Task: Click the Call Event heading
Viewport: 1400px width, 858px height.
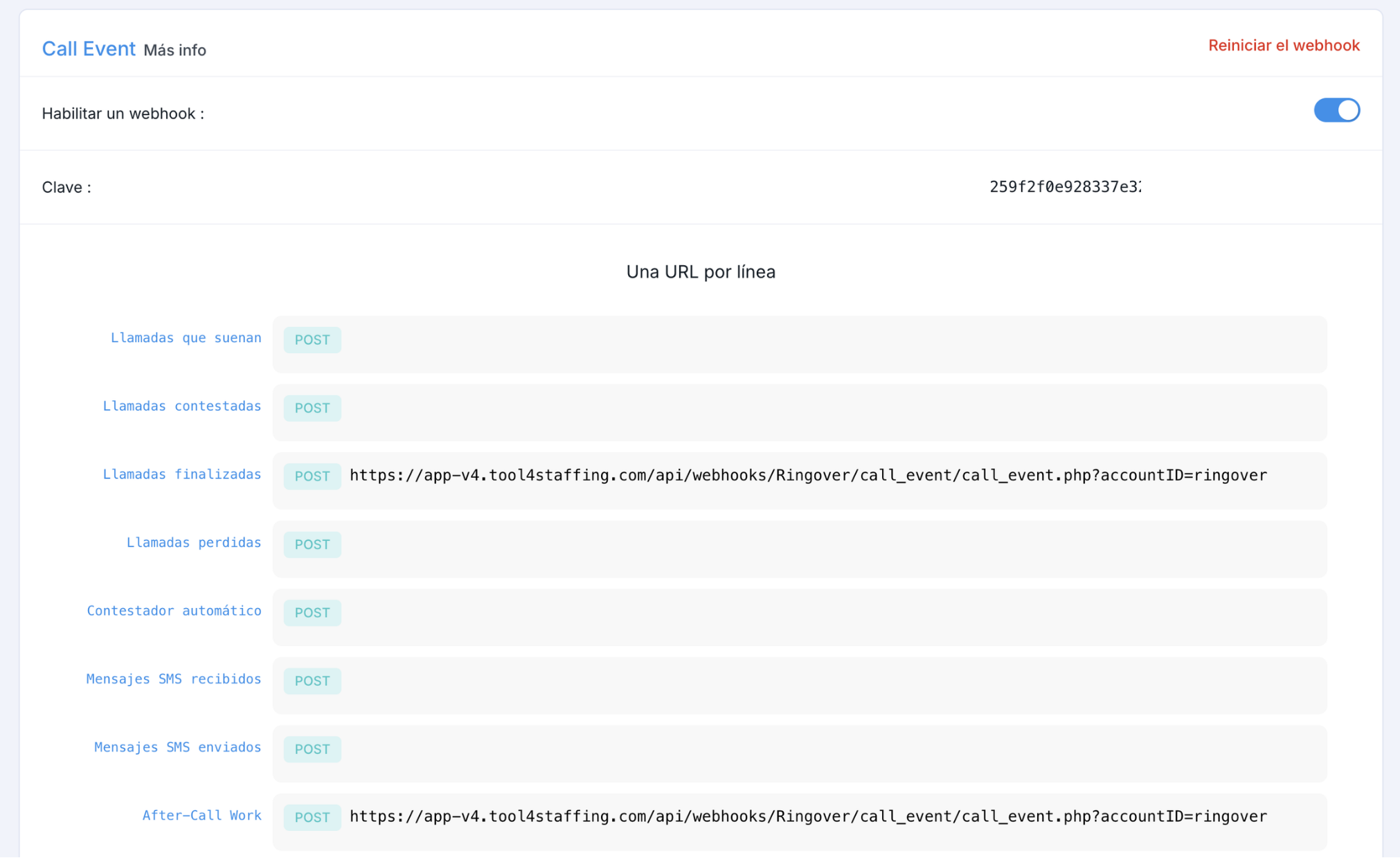Action: (89, 48)
